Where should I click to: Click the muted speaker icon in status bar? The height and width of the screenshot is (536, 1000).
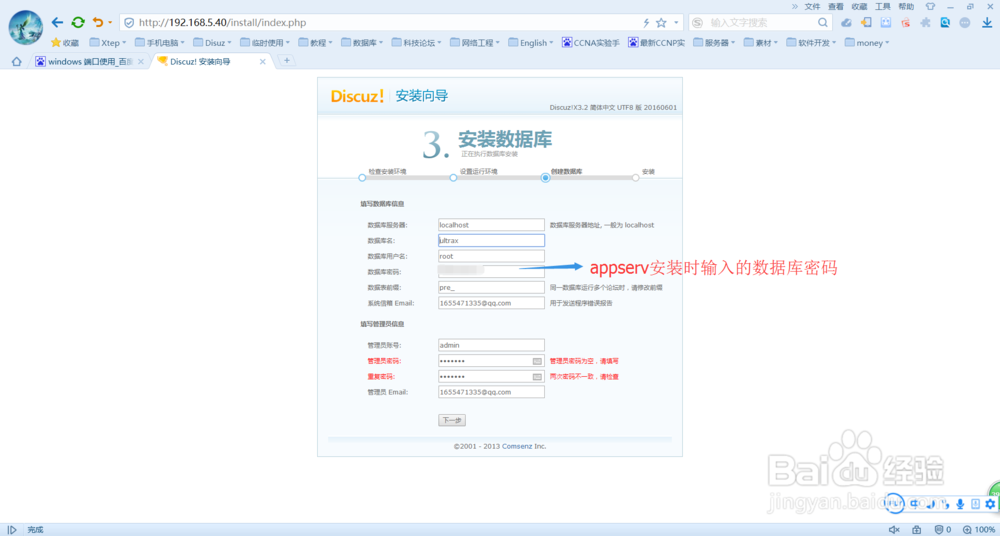click(894, 530)
